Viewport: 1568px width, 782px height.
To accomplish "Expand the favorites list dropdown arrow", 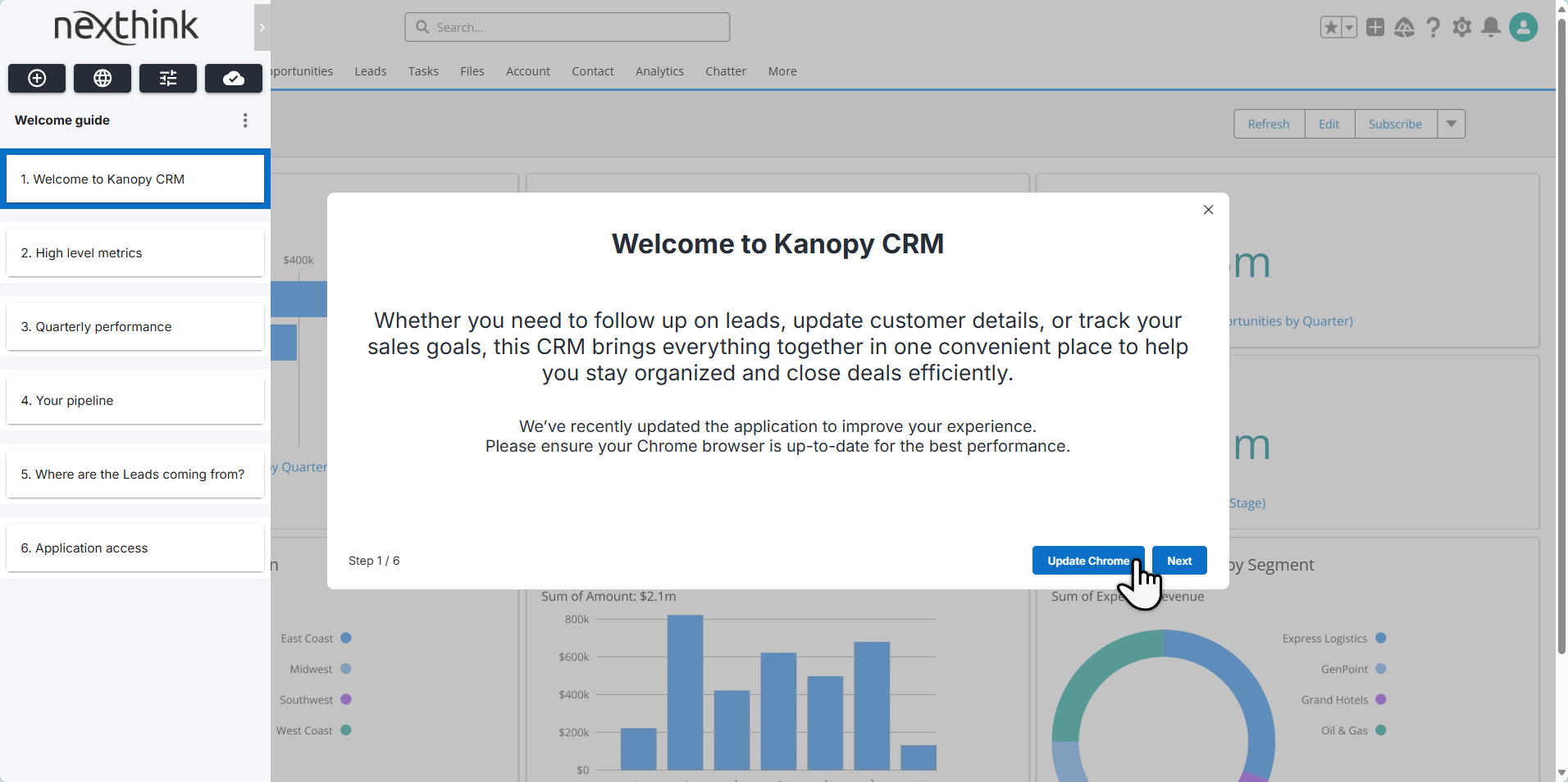I will coord(1349,27).
